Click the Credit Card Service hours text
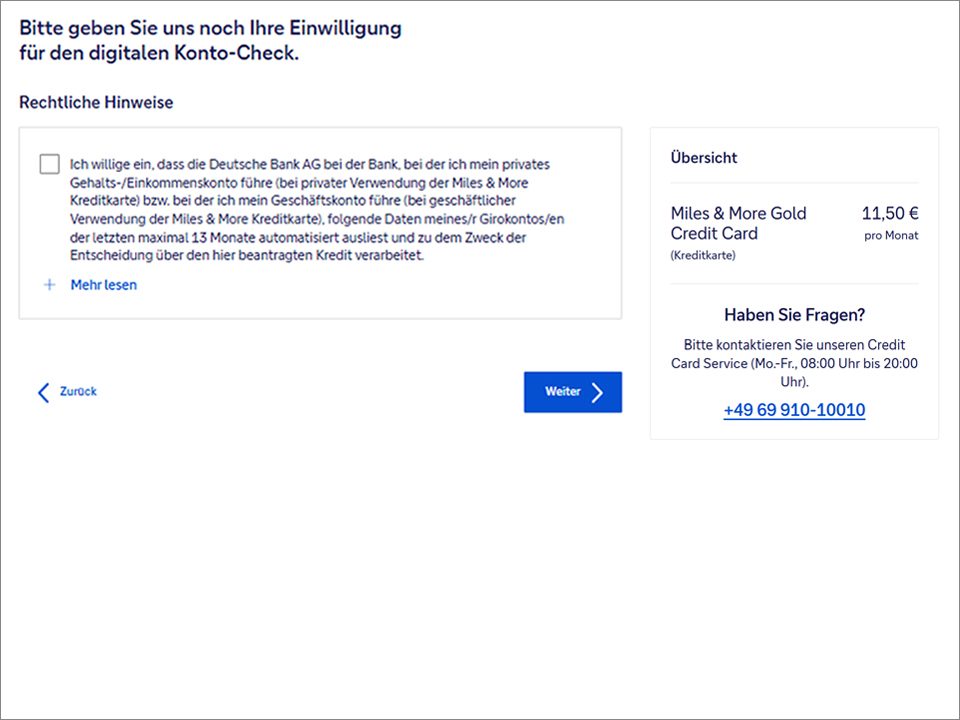The width and height of the screenshot is (960, 720). point(794,363)
